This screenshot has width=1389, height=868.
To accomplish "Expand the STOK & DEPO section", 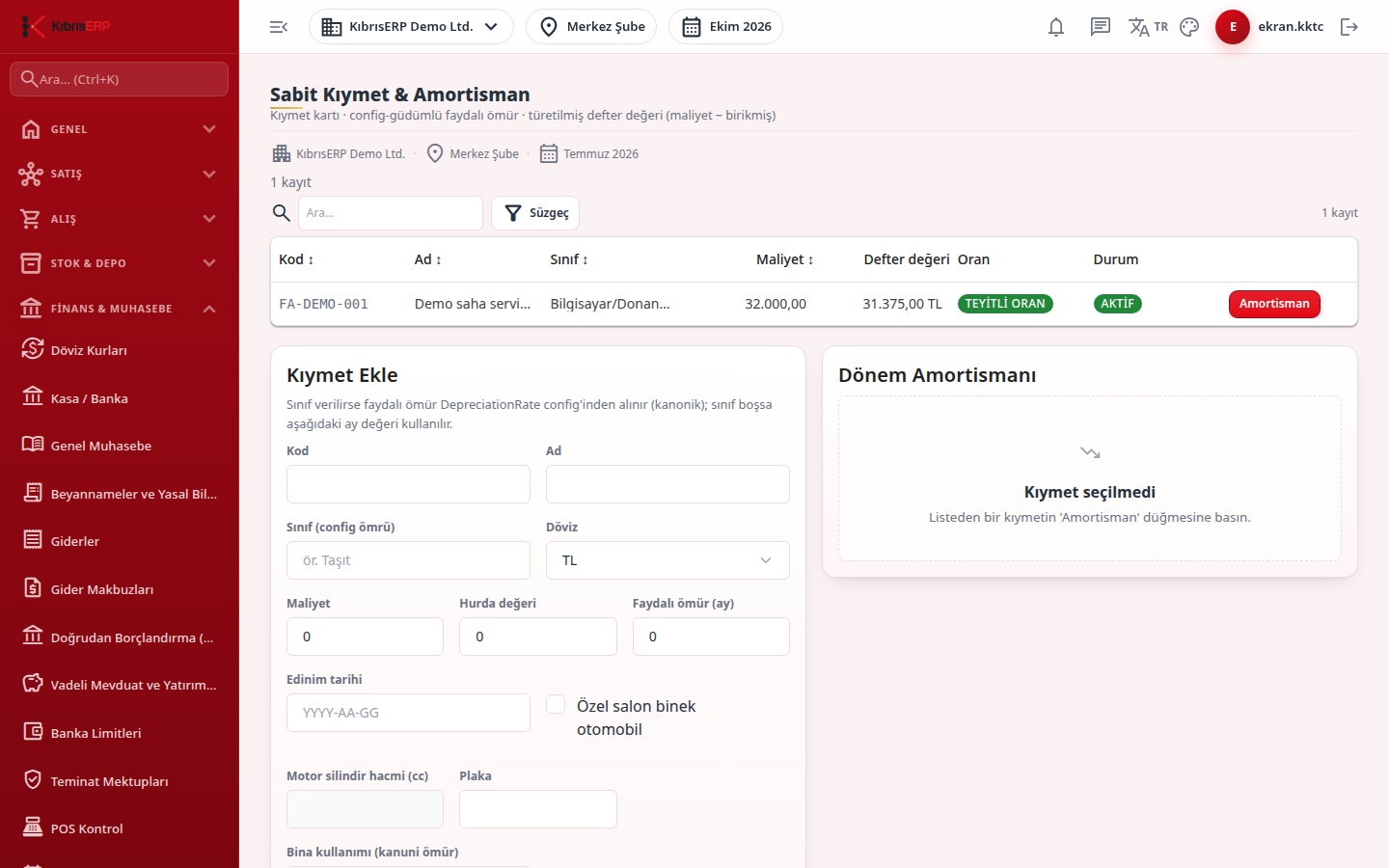I will click(x=120, y=263).
